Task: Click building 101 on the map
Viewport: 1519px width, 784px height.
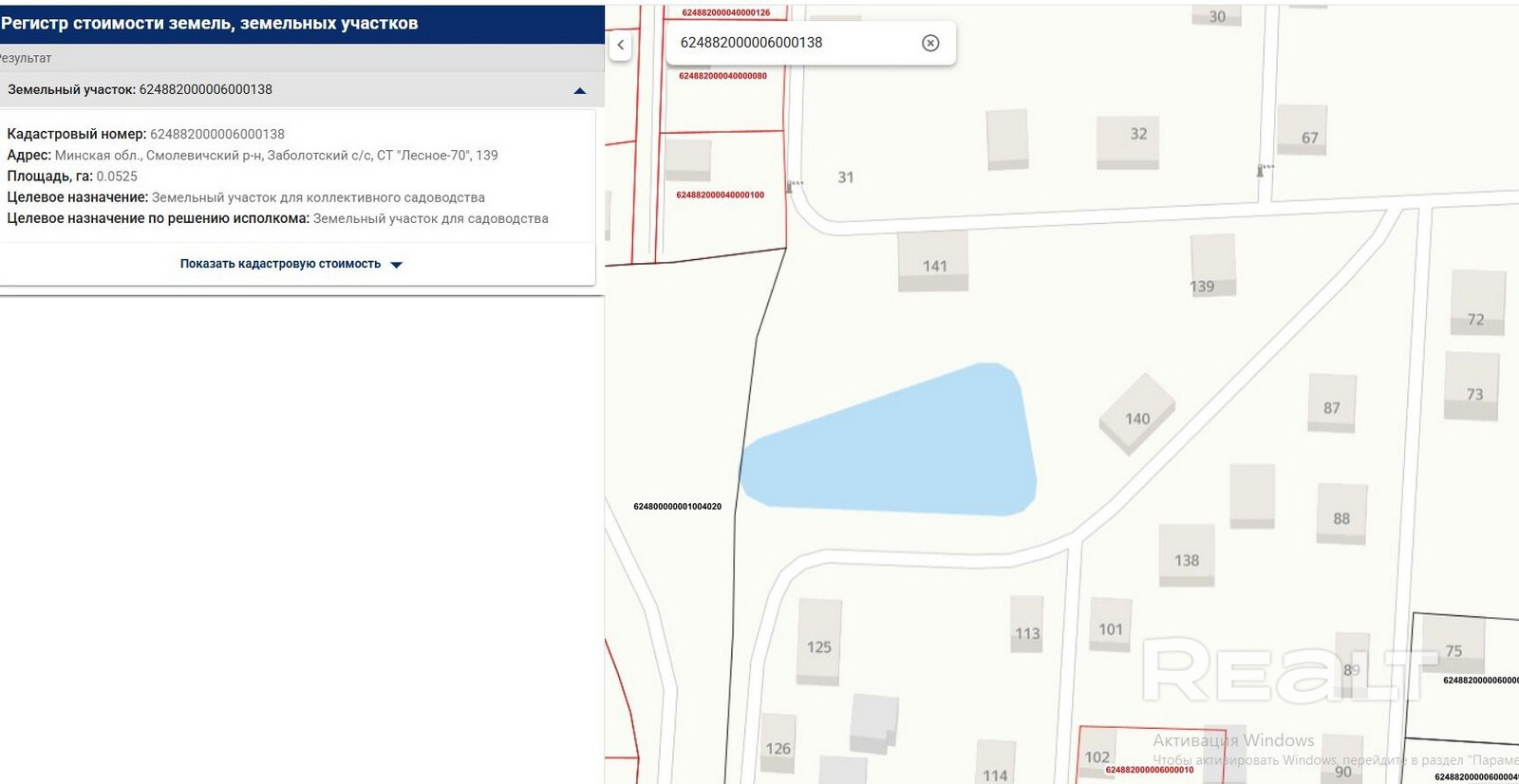Action: pyautogui.click(x=1110, y=624)
